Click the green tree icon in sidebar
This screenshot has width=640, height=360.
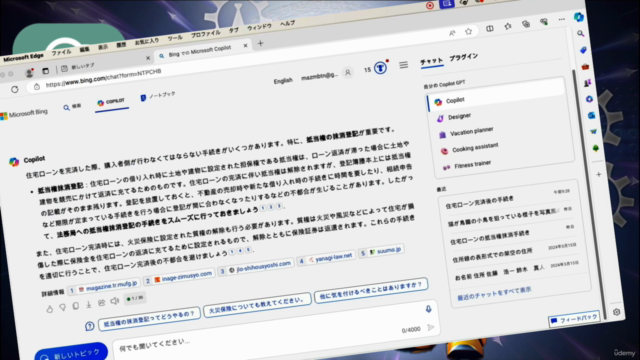pyautogui.click(x=596, y=148)
